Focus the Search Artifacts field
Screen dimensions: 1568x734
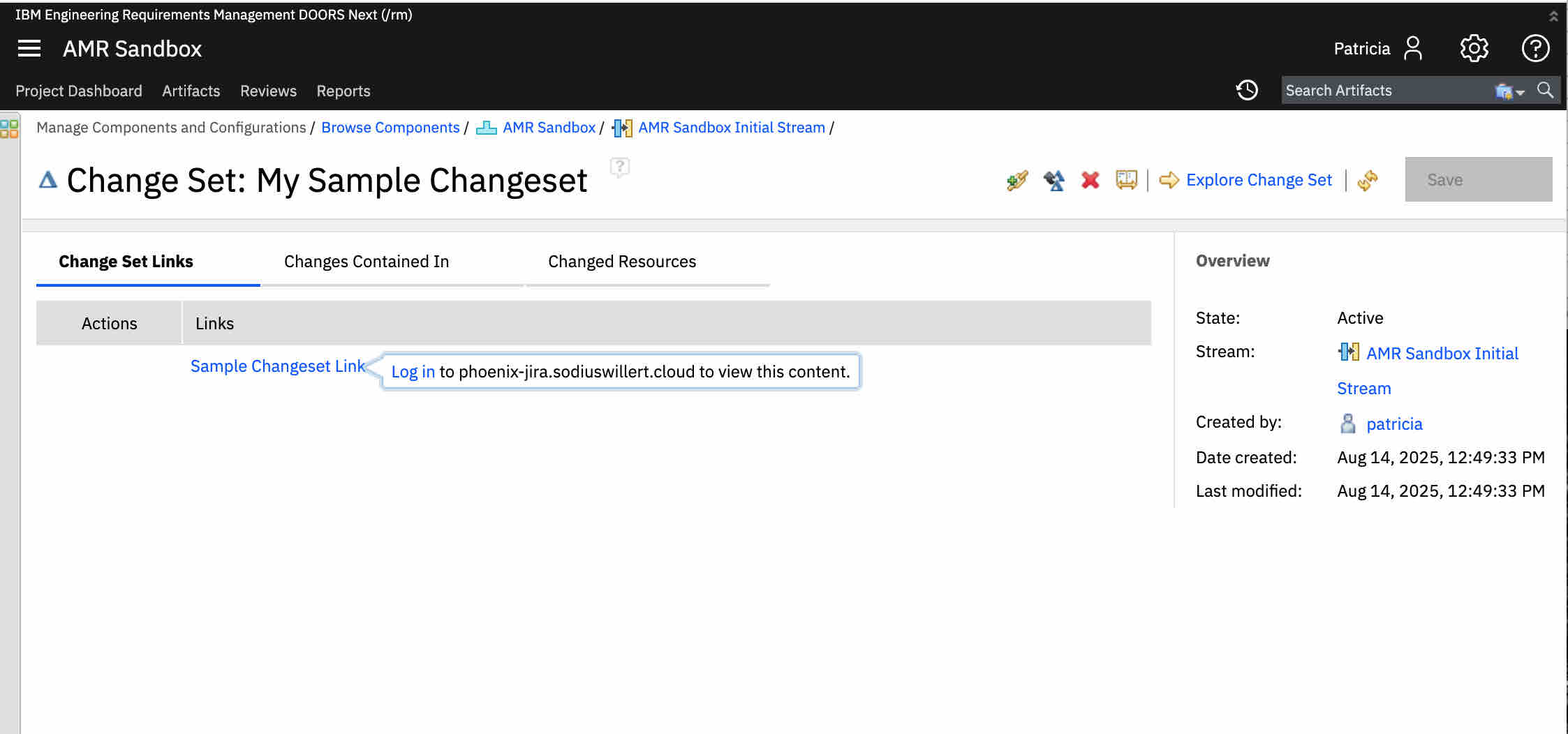point(1386,91)
